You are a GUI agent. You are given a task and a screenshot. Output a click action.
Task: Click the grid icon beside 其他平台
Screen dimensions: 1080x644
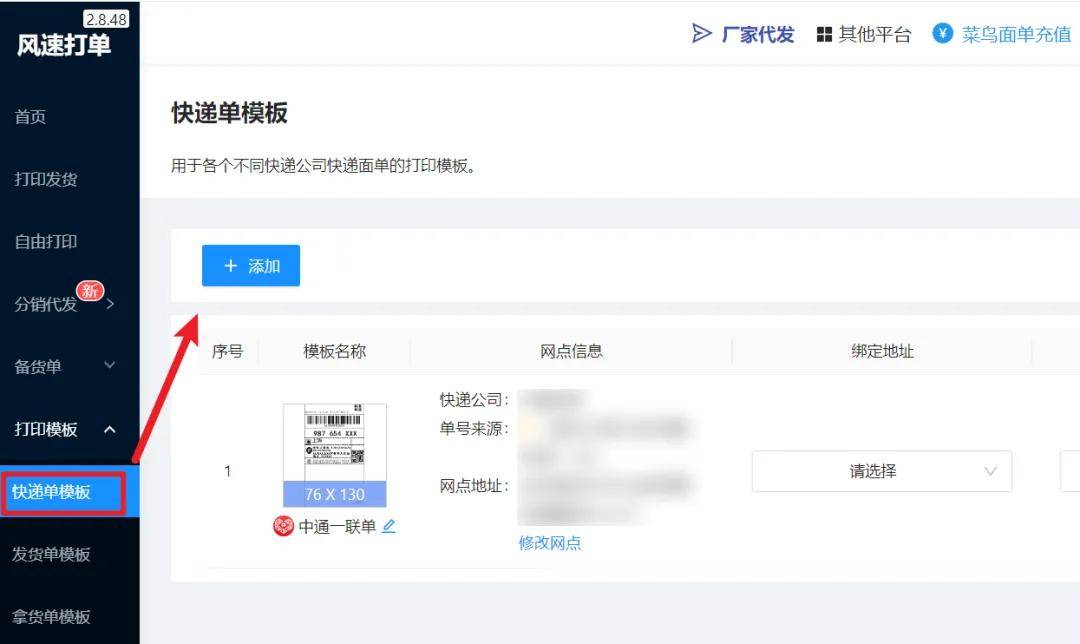[824, 35]
